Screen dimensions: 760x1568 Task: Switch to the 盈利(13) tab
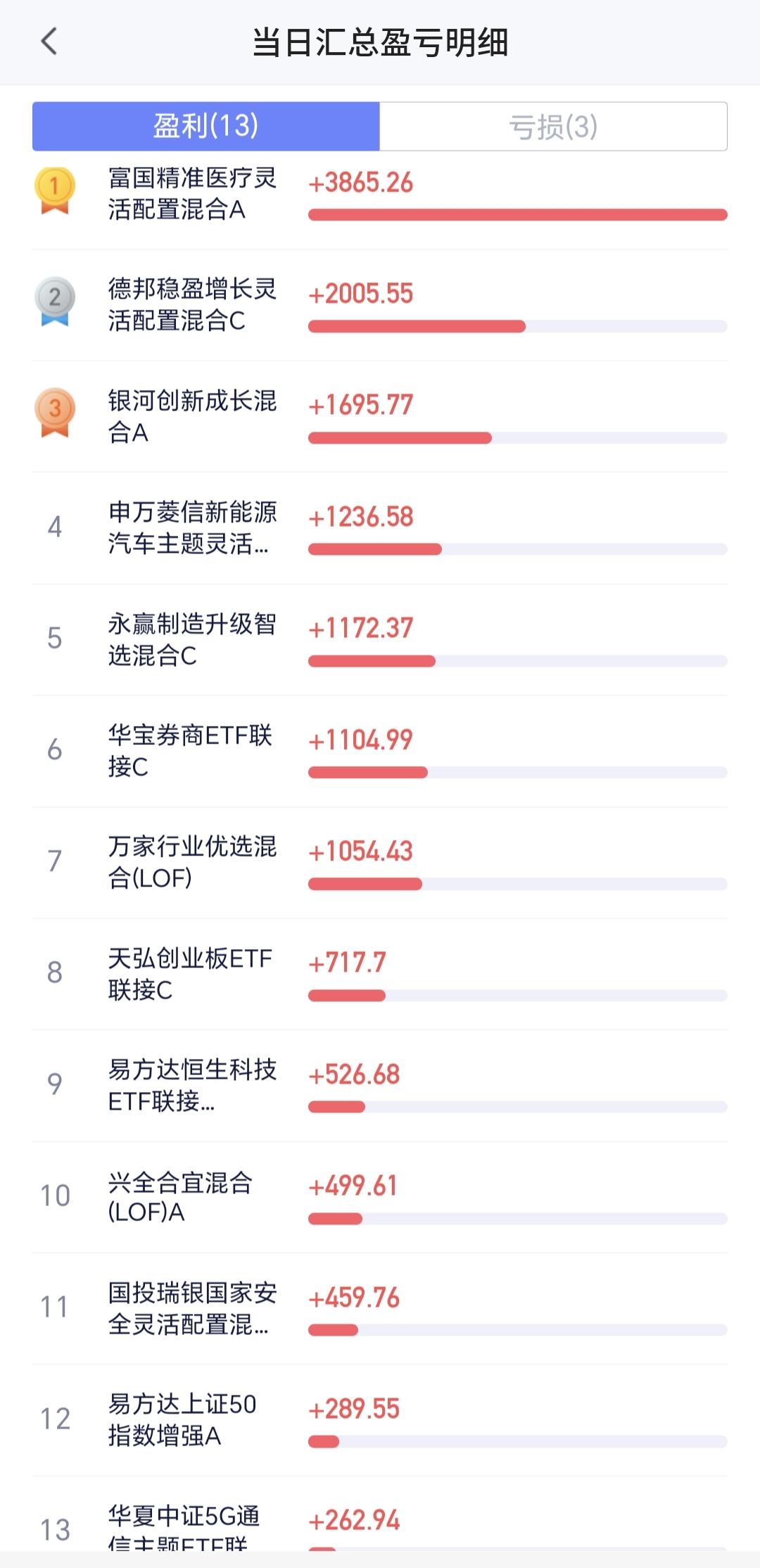pyautogui.click(x=206, y=126)
